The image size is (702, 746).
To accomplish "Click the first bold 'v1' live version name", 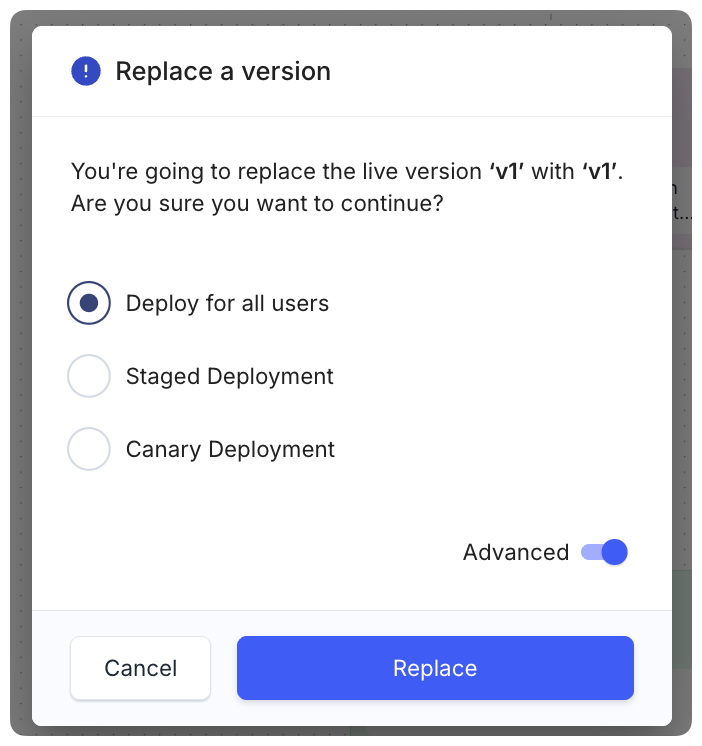I will (x=507, y=171).
